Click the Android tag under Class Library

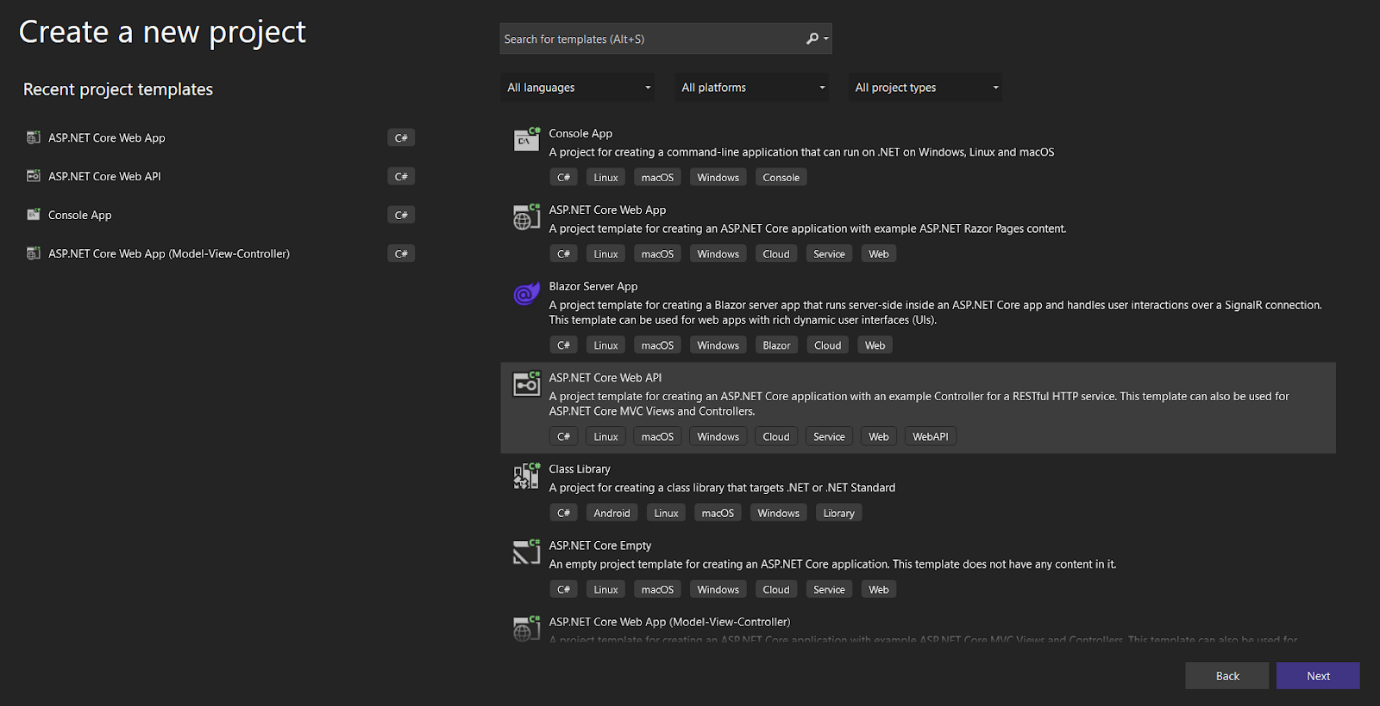click(612, 513)
